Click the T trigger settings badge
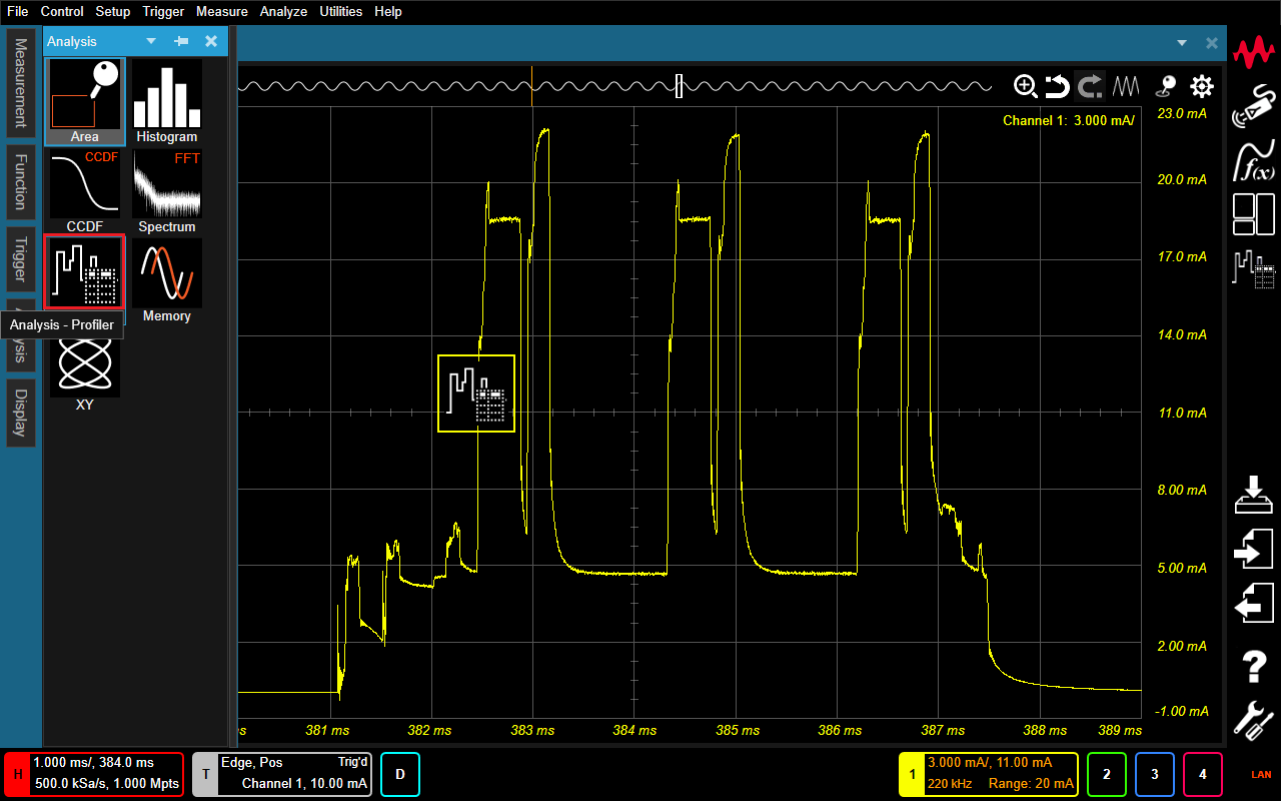 click(x=206, y=774)
